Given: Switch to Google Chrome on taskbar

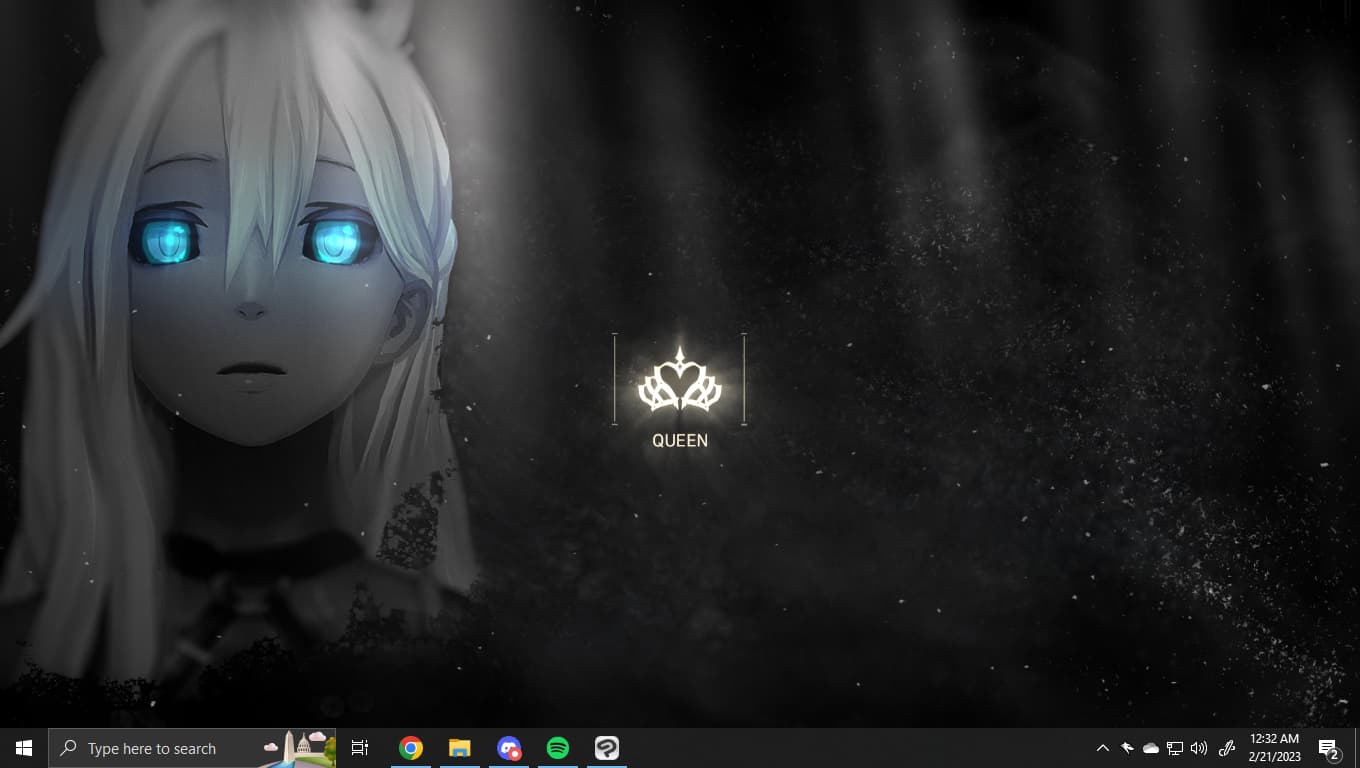Looking at the screenshot, I should click(x=411, y=748).
